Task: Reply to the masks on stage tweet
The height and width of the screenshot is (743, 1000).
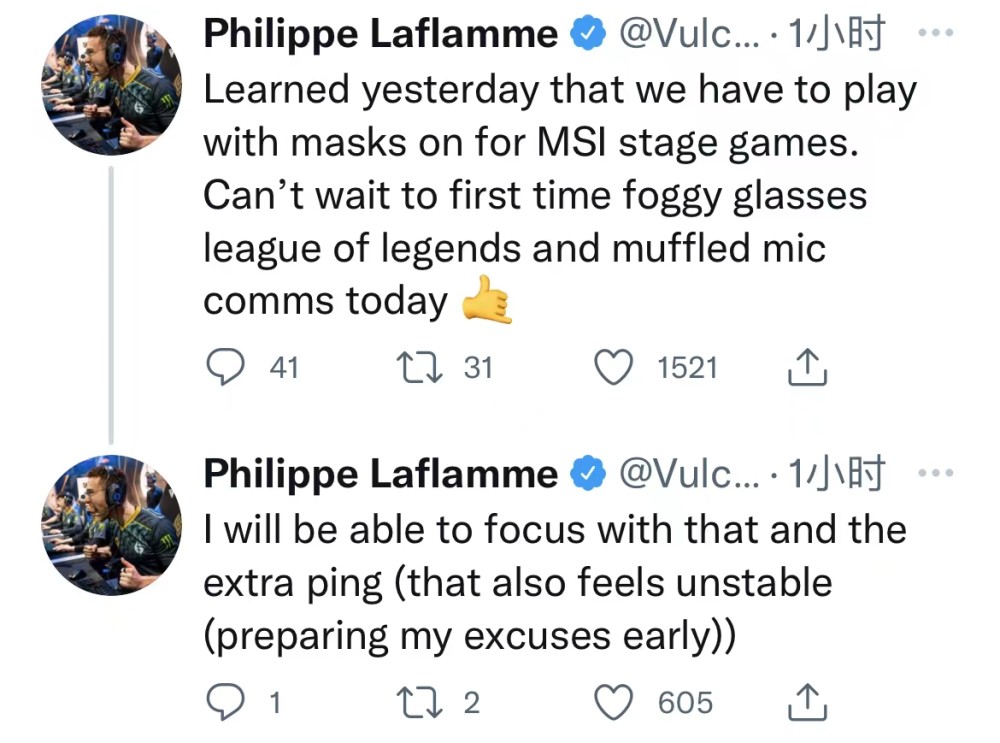Action: point(225,368)
